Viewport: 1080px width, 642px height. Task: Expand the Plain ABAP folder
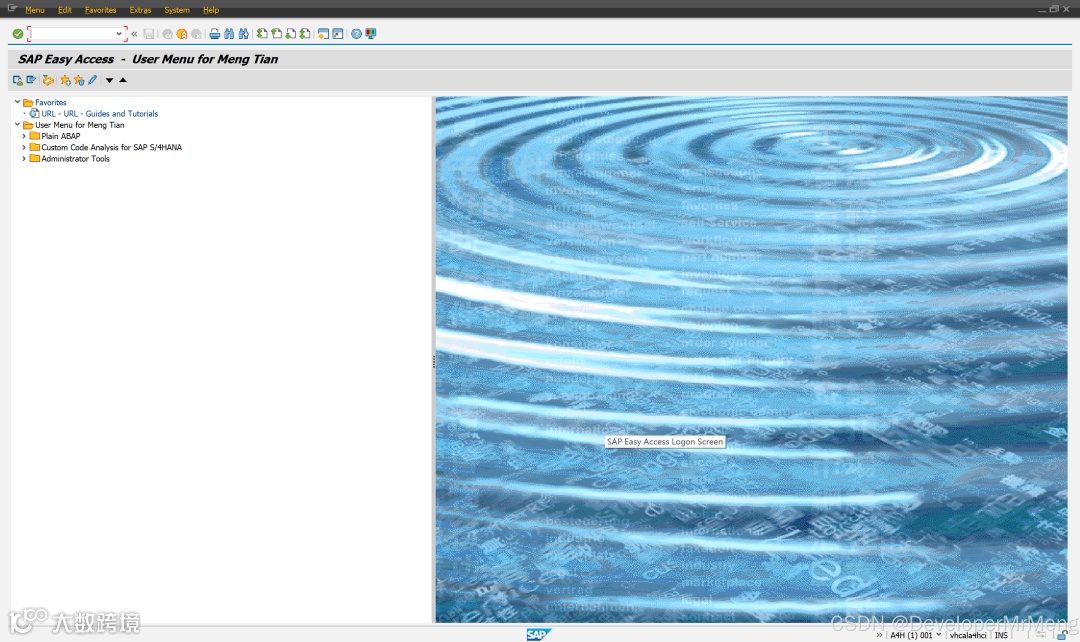coord(24,136)
